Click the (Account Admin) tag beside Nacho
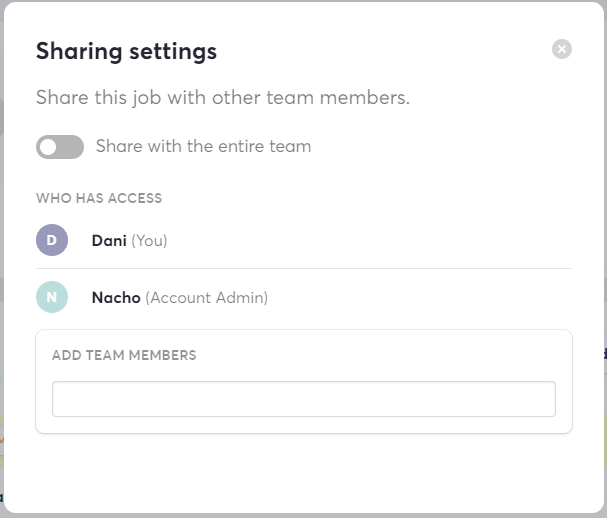 (207, 298)
